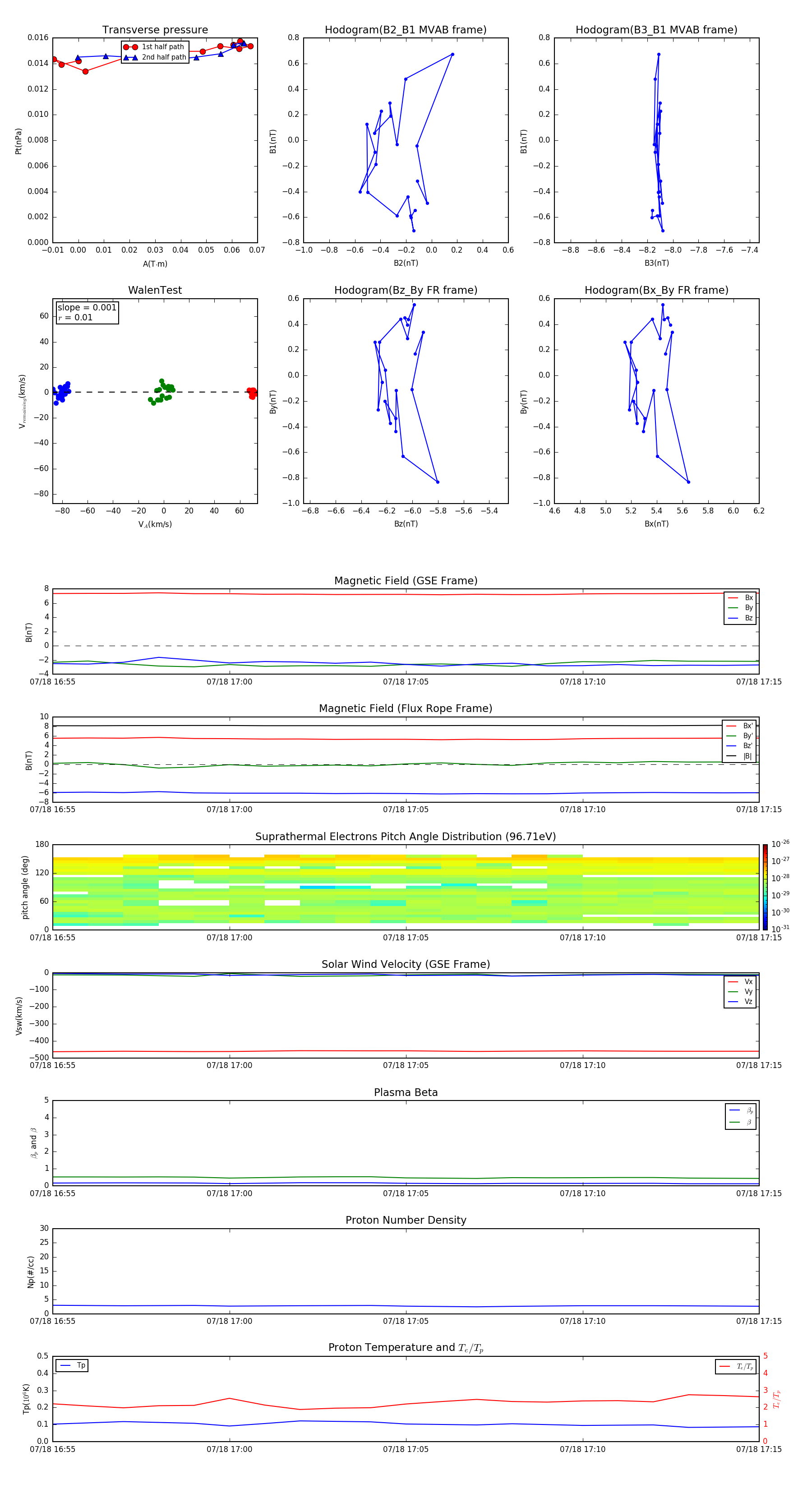812x1489 pixels.
Task: Click the "V_A(km/s)" x-axis label
Action: click(155, 524)
